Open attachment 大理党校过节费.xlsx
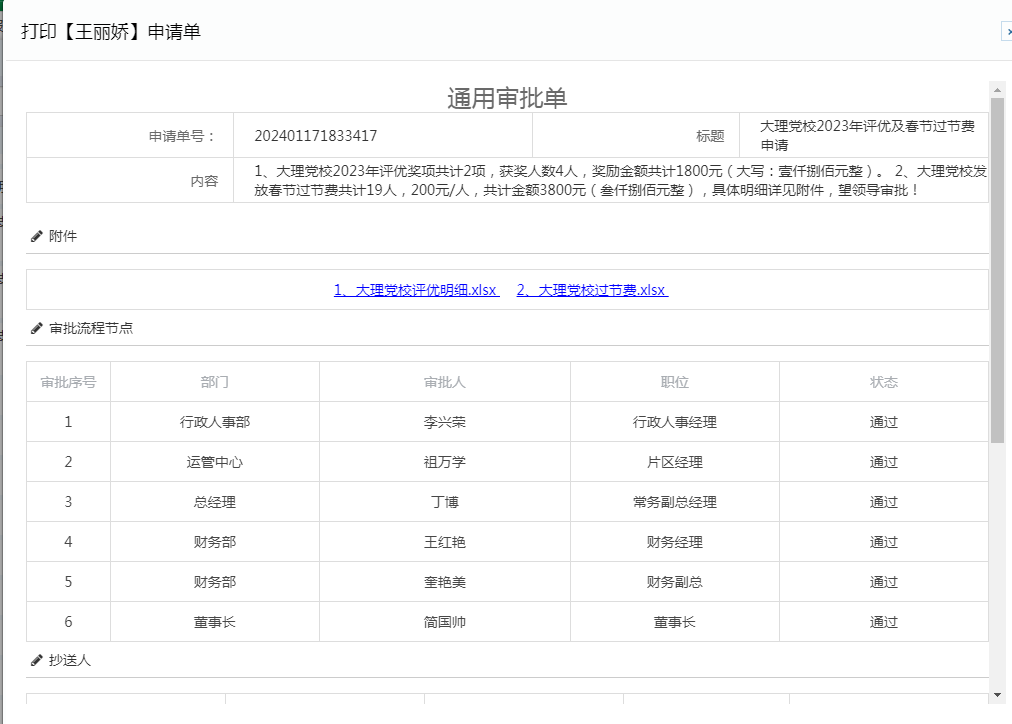 592,290
